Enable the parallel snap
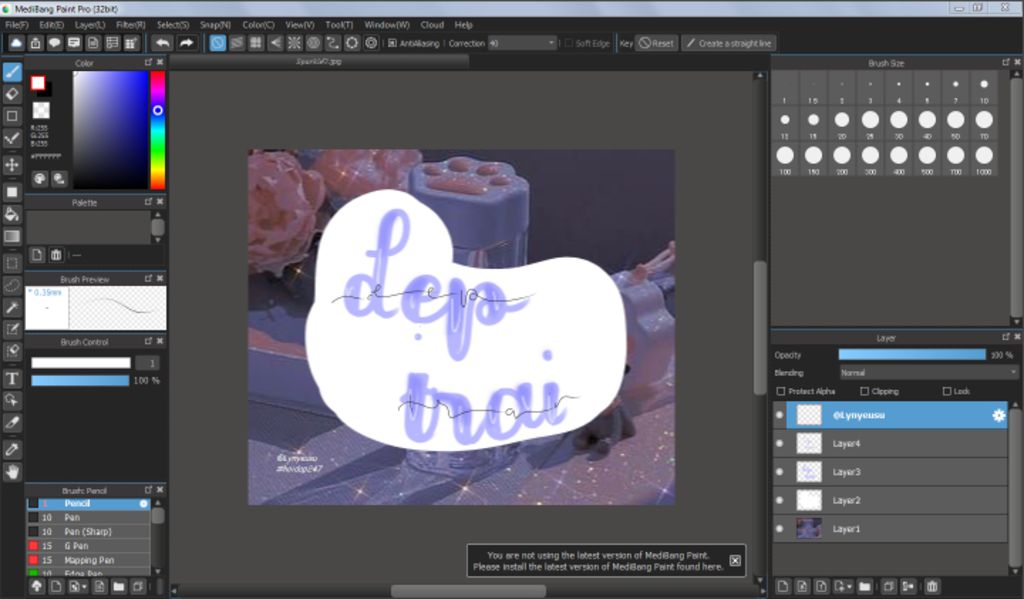 click(x=236, y=43)
